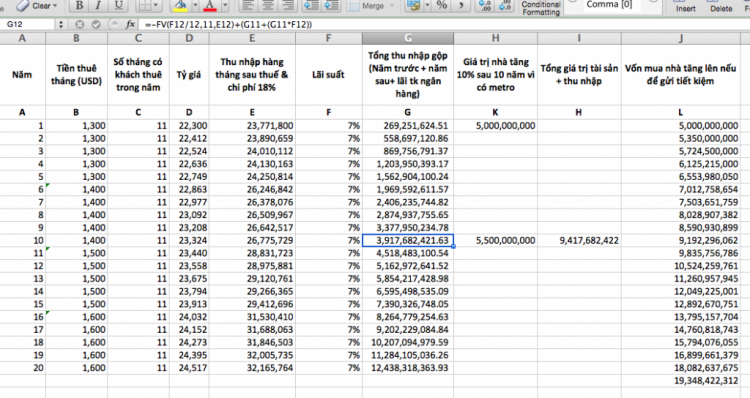750x398 pixels.
Task: Toggle Italic formatting
Action: pyautogui.click(x=99, y=5)
